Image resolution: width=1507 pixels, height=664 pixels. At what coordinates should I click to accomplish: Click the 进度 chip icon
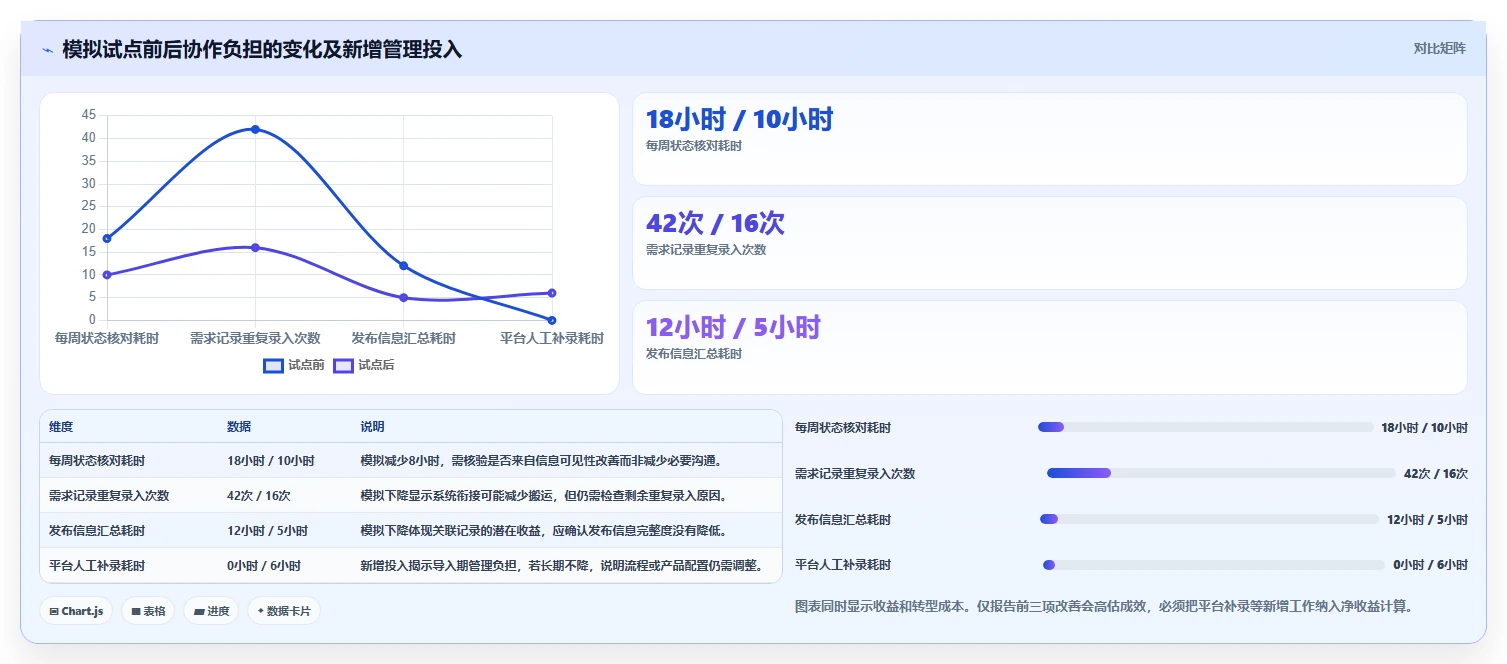tap(198, 611)
